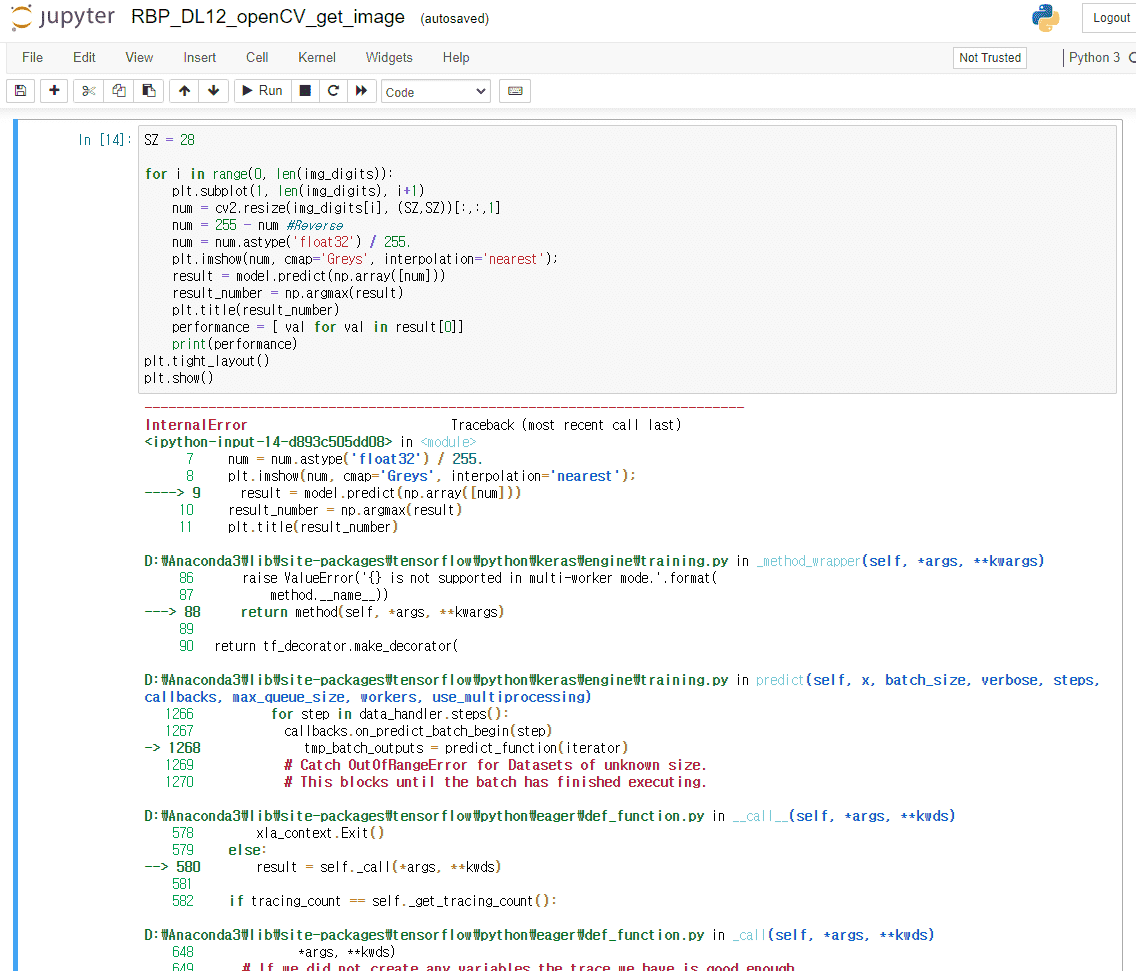The image size is (1136, 971).
Task: Move selected cell up arrow
Action: click(x=184, y=91)
